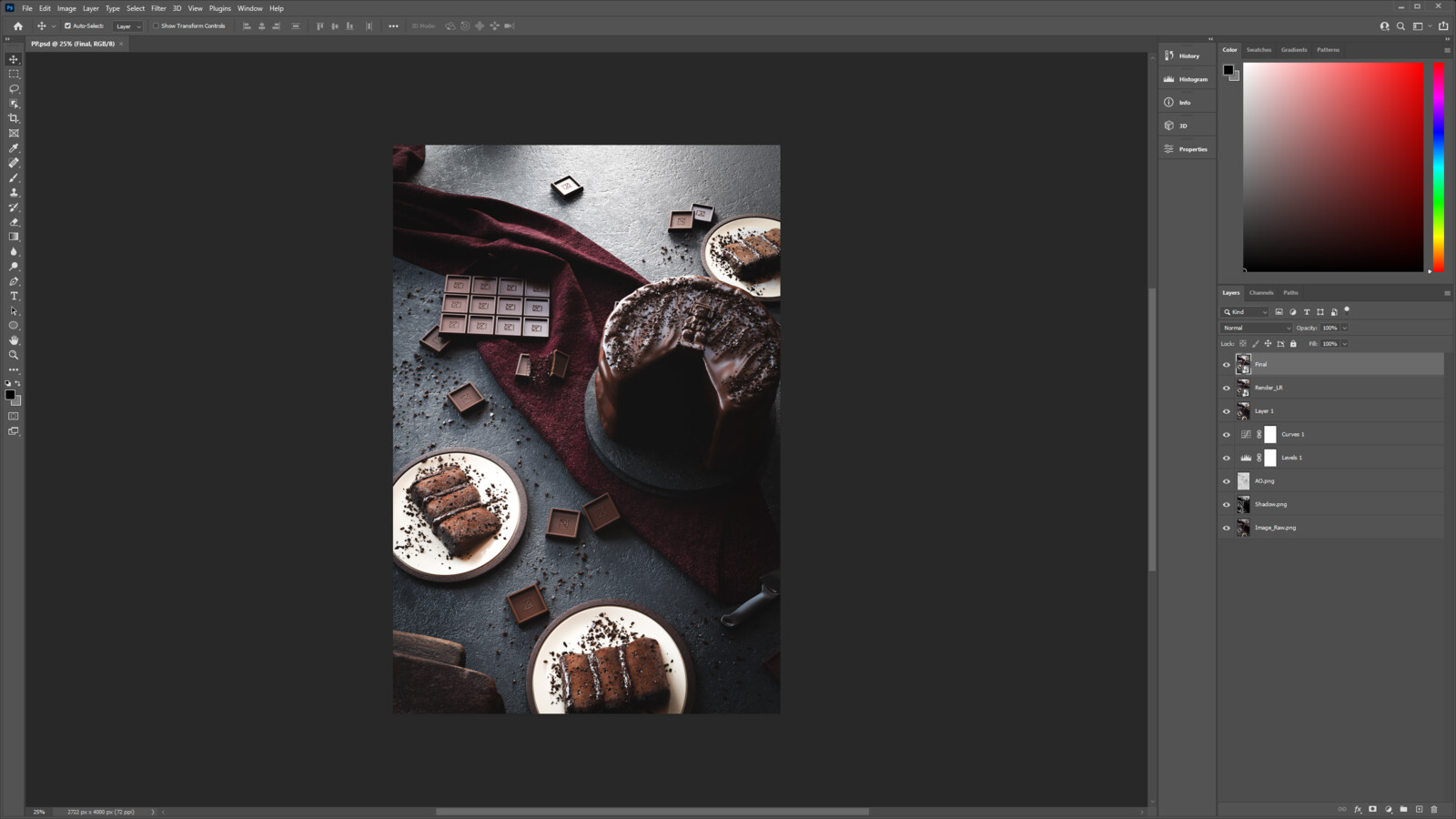Screen dimensions: 1456x819
Task: Open the Filter menu
Action: pos(158,8)
